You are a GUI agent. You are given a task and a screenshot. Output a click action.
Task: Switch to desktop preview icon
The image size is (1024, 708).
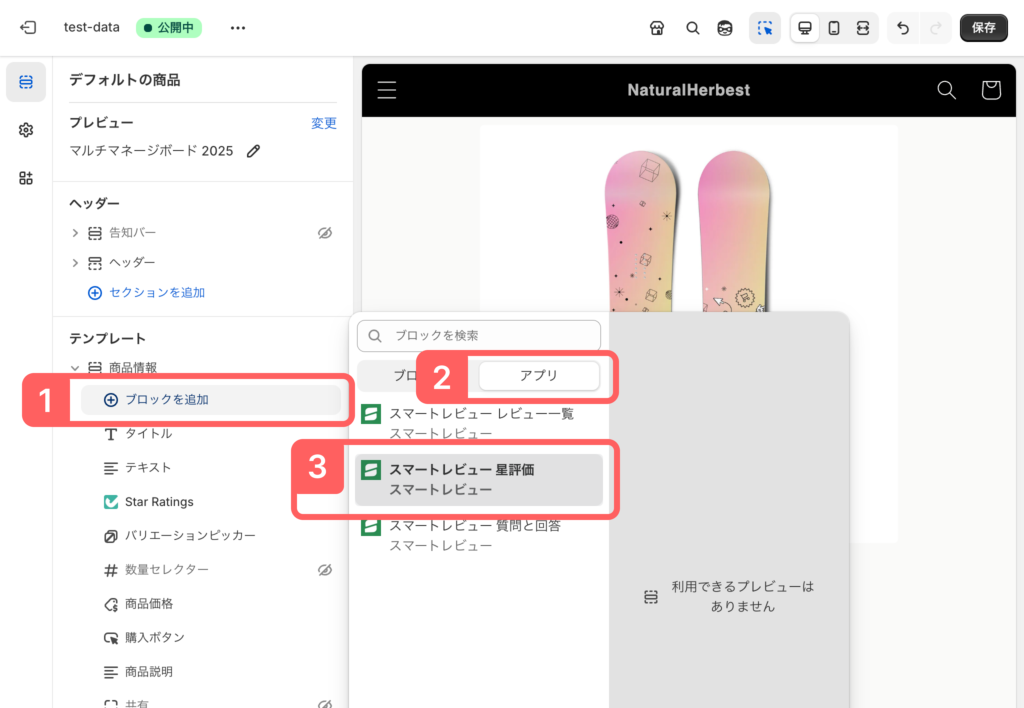(805, 28)
